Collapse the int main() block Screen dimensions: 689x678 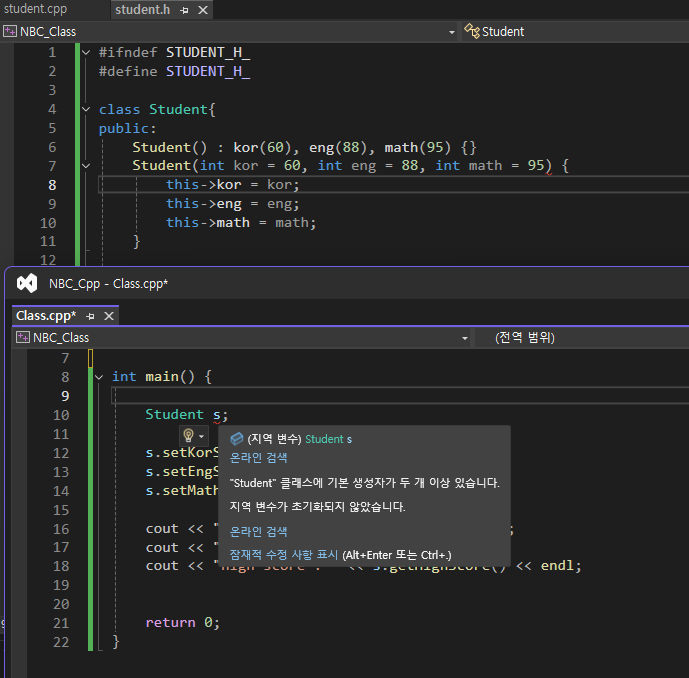[x=99, y=377]
